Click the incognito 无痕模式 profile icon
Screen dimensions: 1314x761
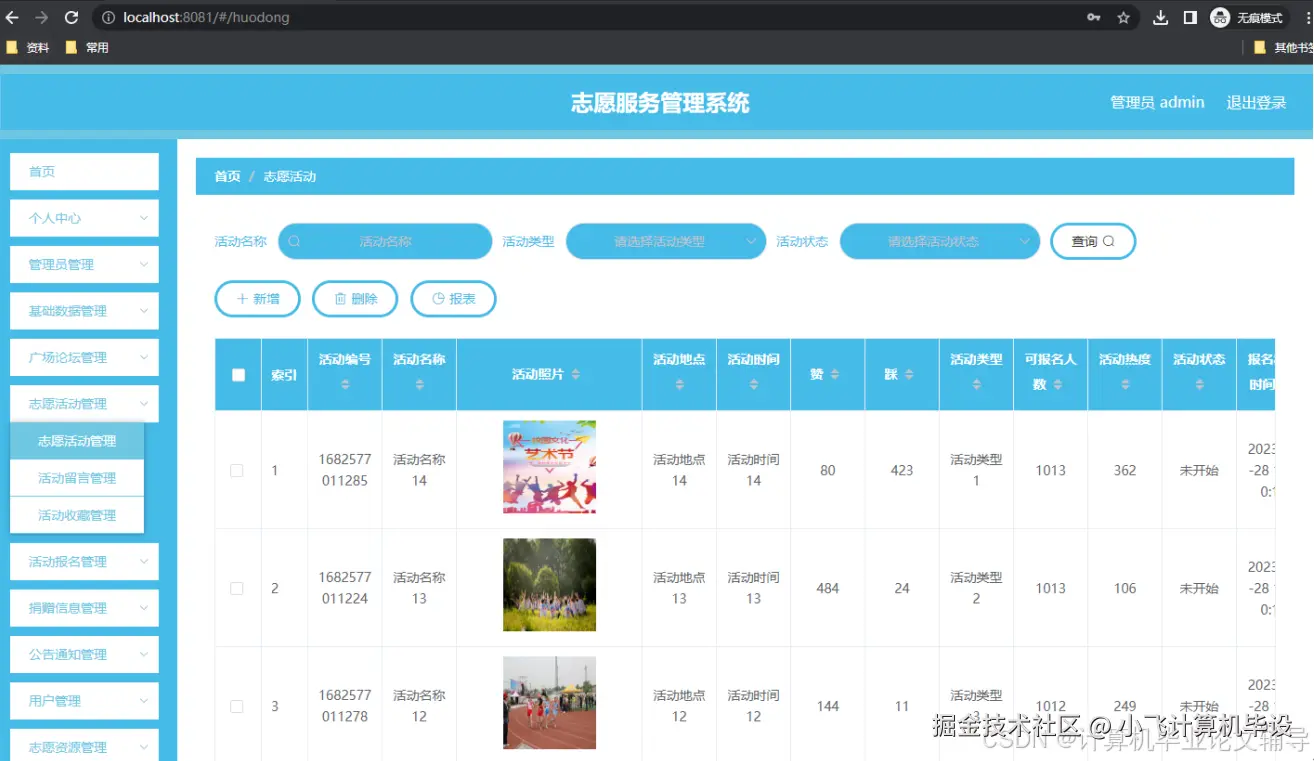(1247, 17)
